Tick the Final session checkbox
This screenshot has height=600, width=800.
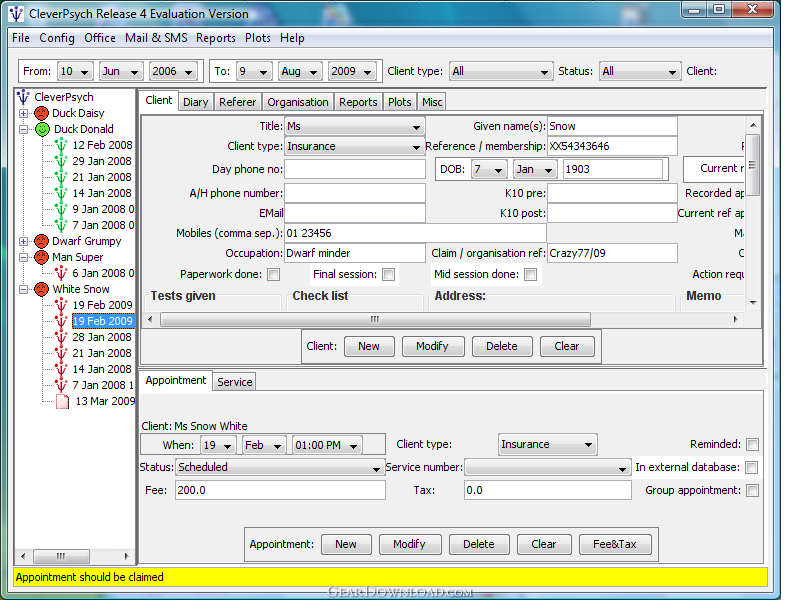[389, 274]
